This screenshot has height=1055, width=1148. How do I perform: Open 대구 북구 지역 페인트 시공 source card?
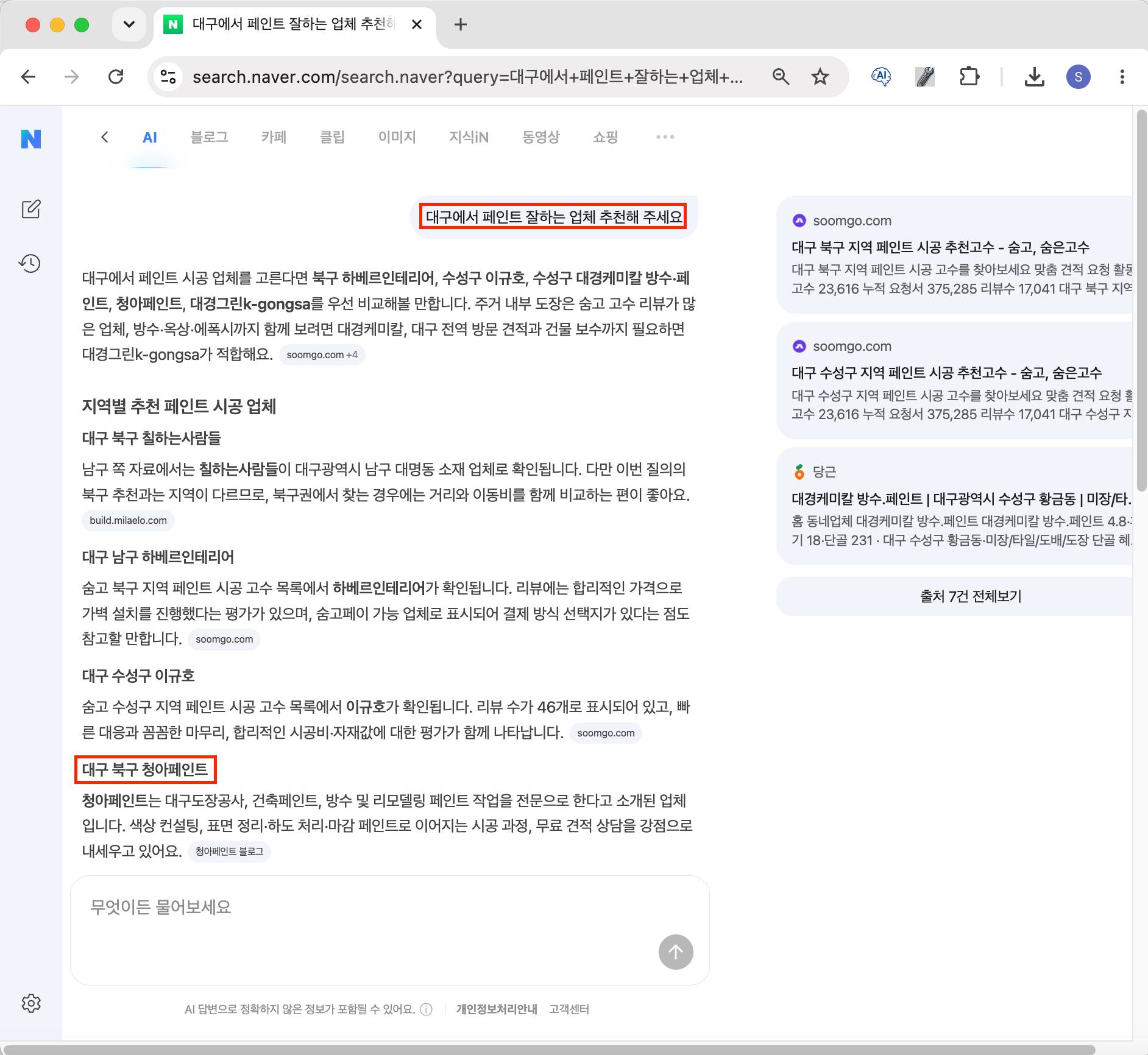(955, 255)
